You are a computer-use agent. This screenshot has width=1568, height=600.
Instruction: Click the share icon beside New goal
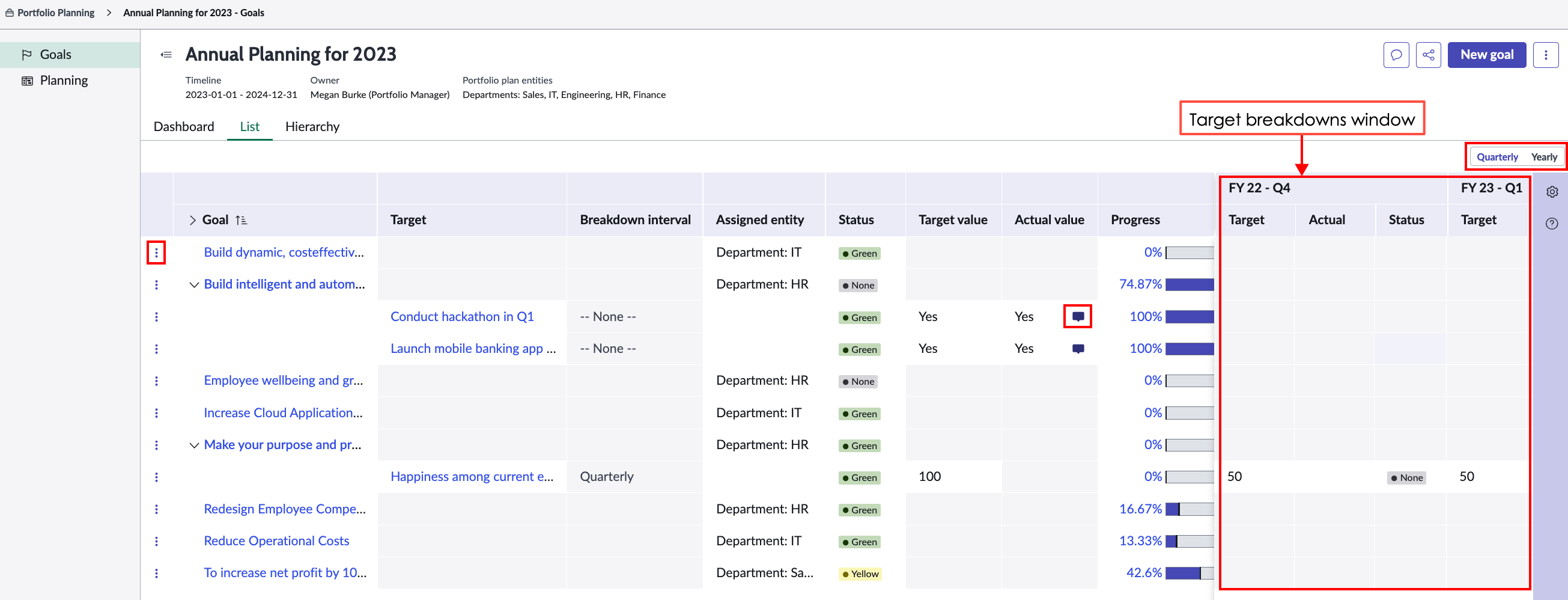[x=1428, y=55]
